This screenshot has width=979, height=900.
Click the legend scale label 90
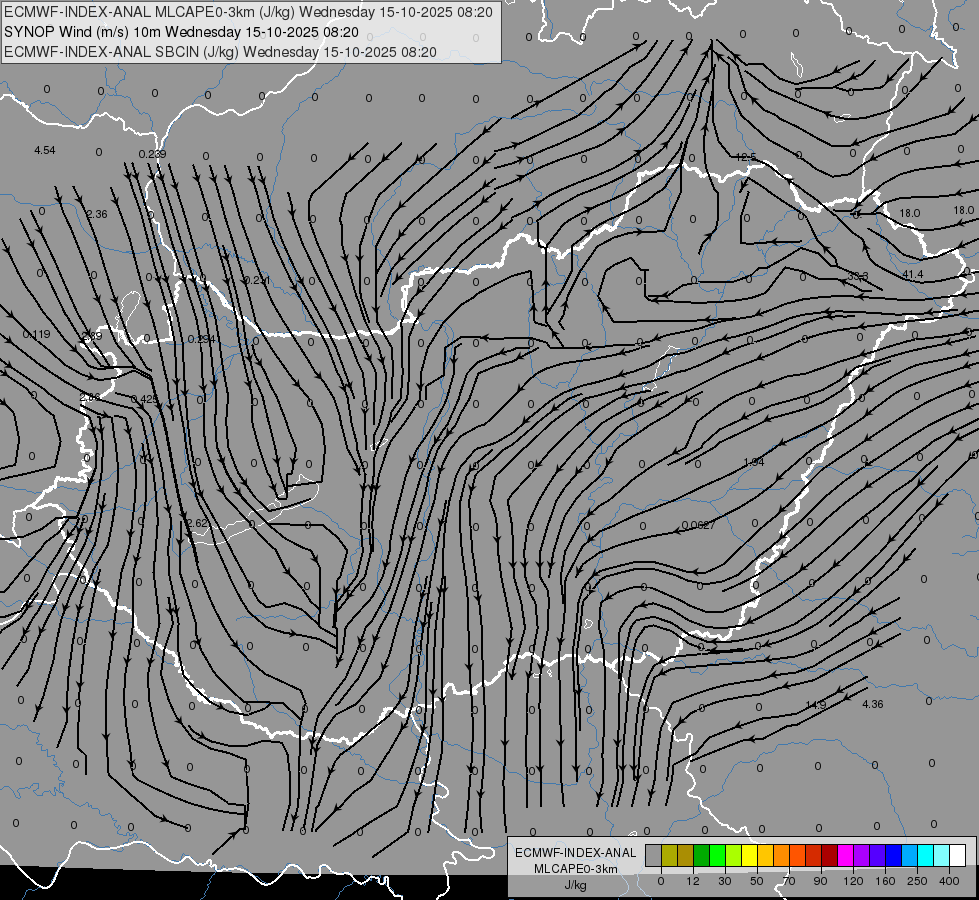click(820, 881)
